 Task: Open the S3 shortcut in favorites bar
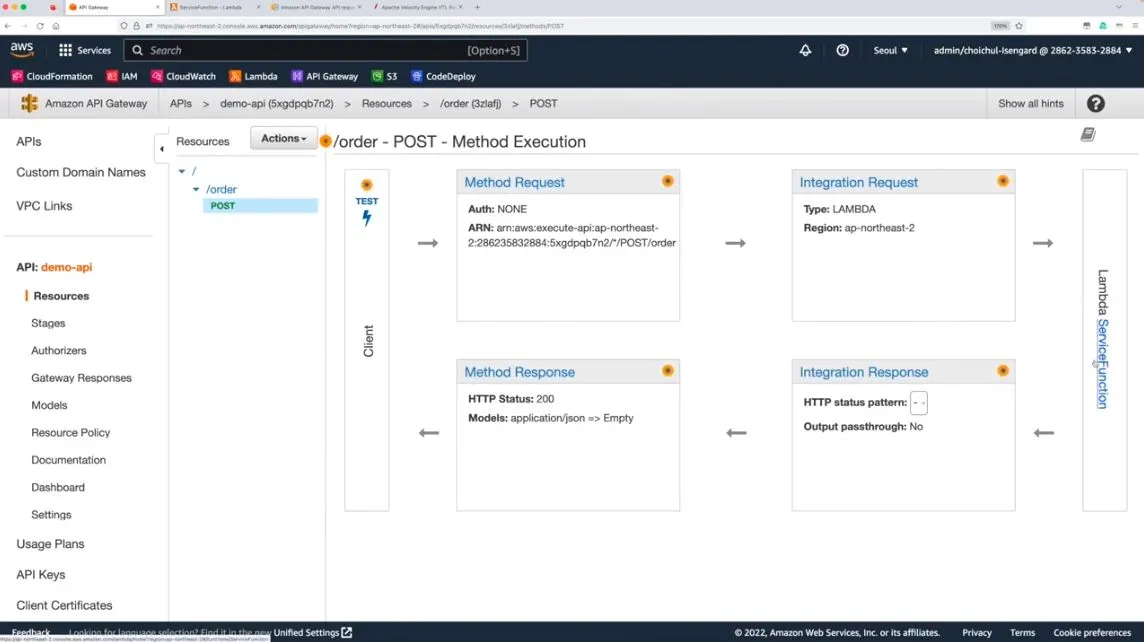385,76
